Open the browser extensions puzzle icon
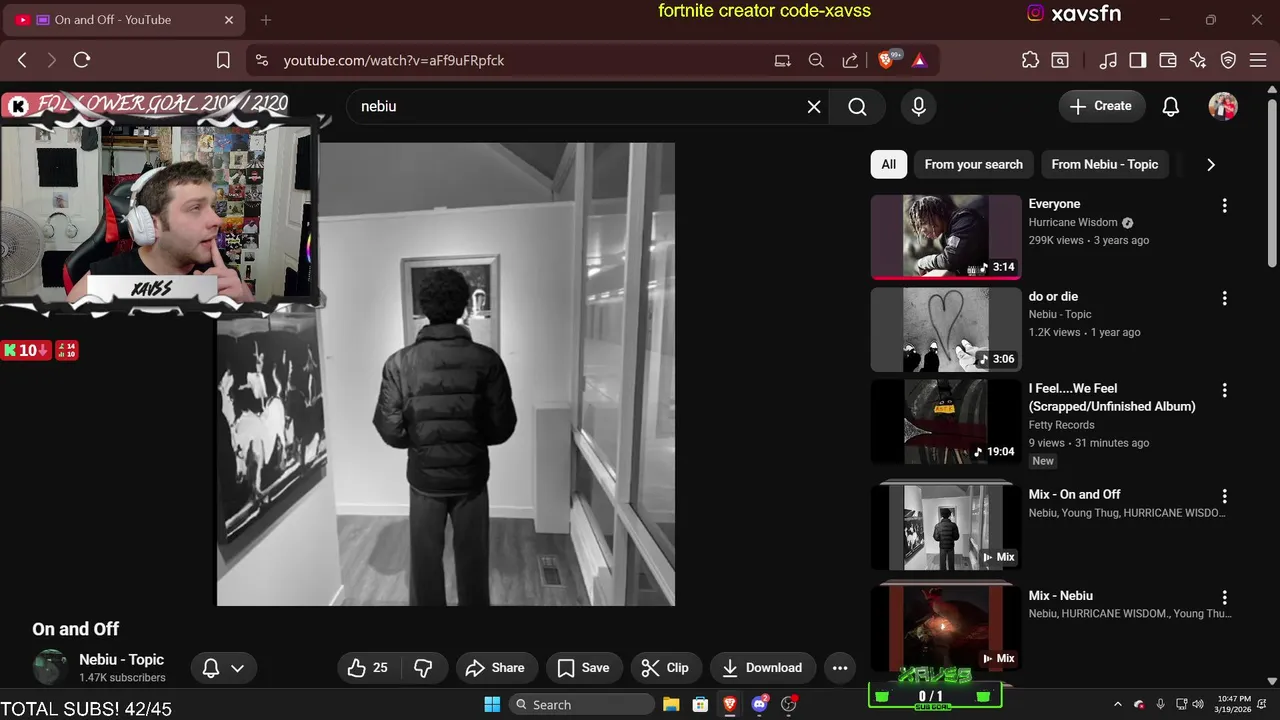This screenshot has width=1280, height=720. tap(1030, 60)
